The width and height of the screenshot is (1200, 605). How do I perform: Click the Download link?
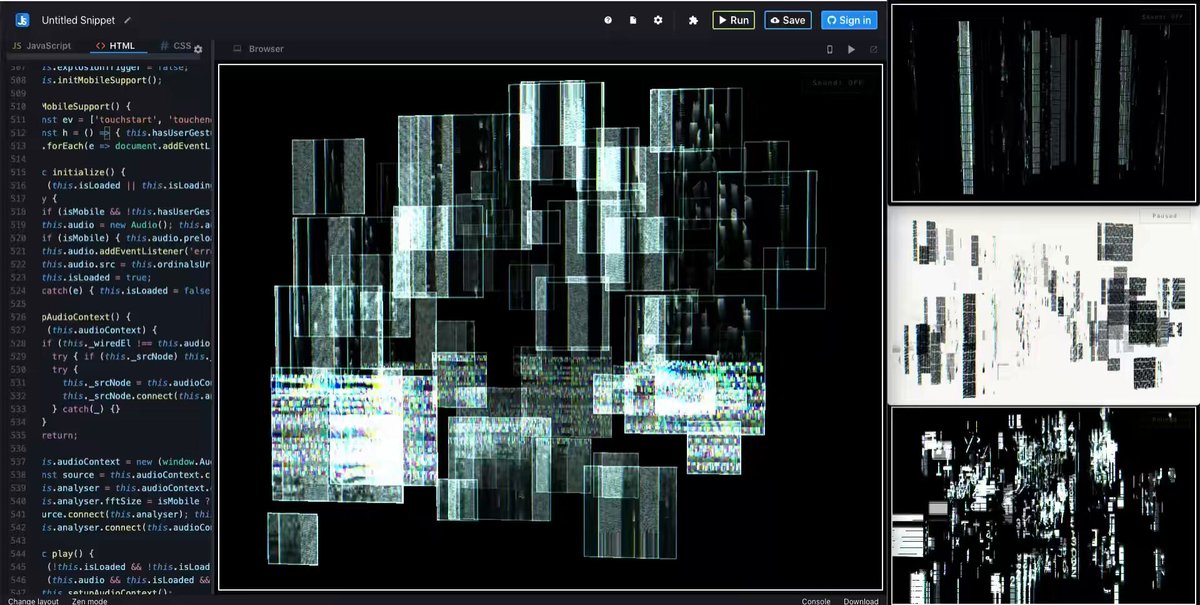[861, 601]
